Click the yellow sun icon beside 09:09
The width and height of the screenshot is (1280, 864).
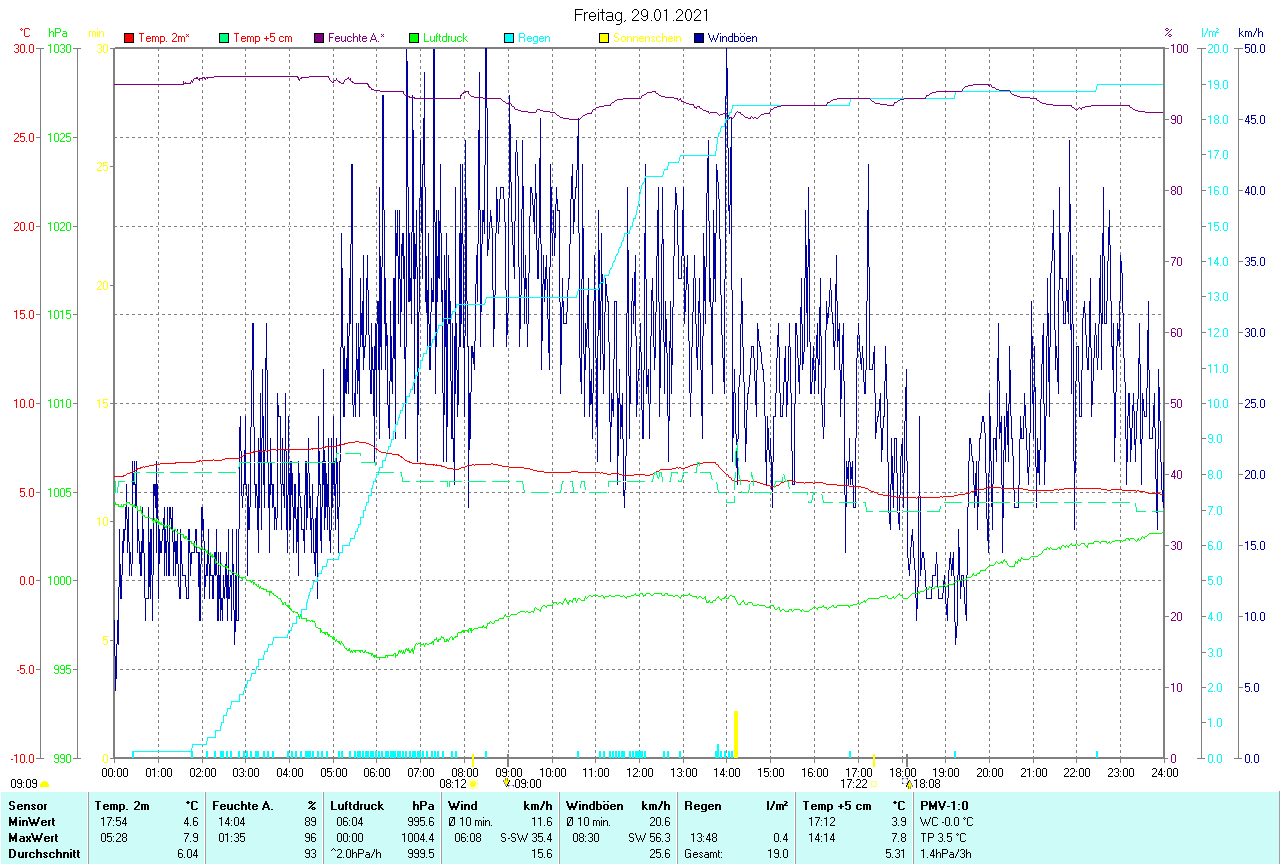[44, 785]
